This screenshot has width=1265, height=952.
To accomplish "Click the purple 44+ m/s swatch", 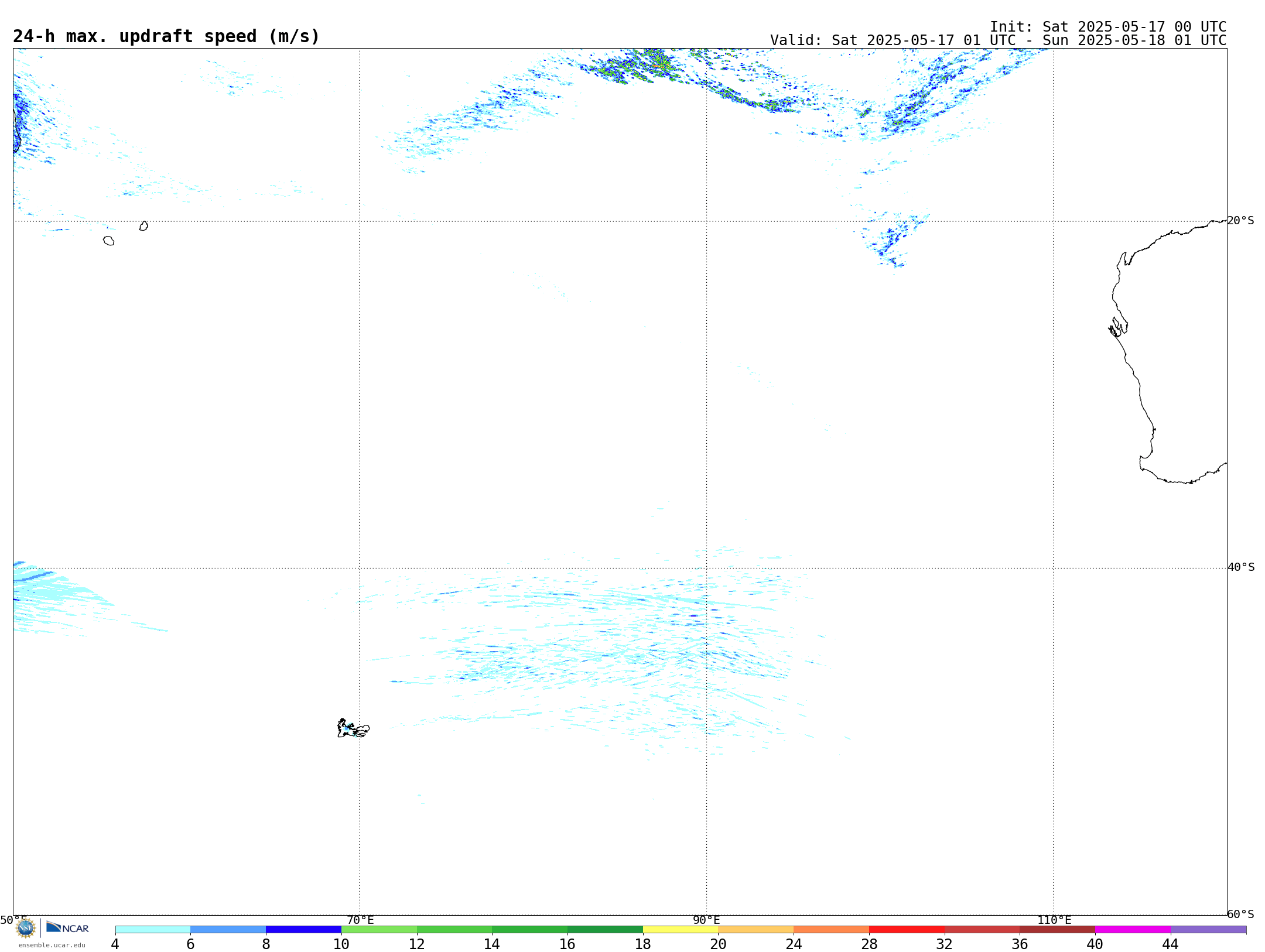I will 1208,929.
